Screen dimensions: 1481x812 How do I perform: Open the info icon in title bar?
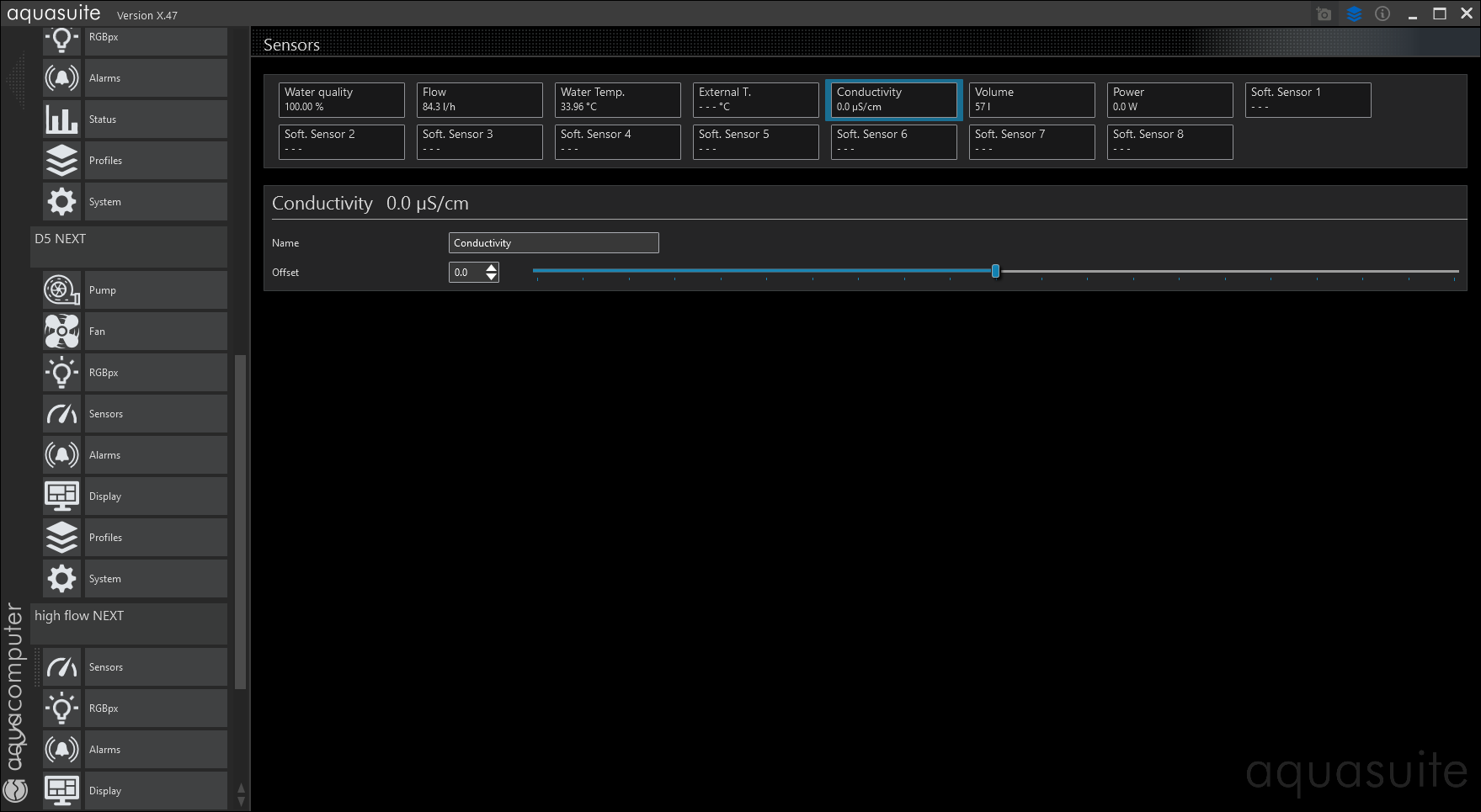coord(1382,14)
